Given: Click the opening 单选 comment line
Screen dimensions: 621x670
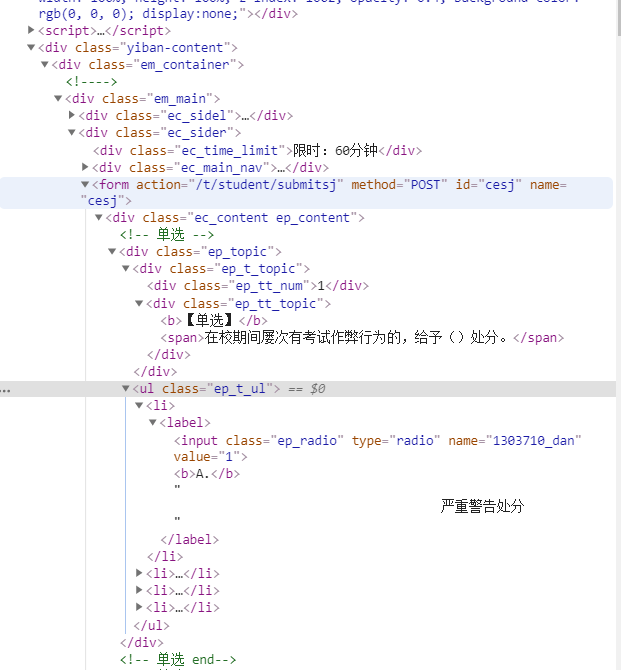Looking at the screenshot, I should click(167, 235).
